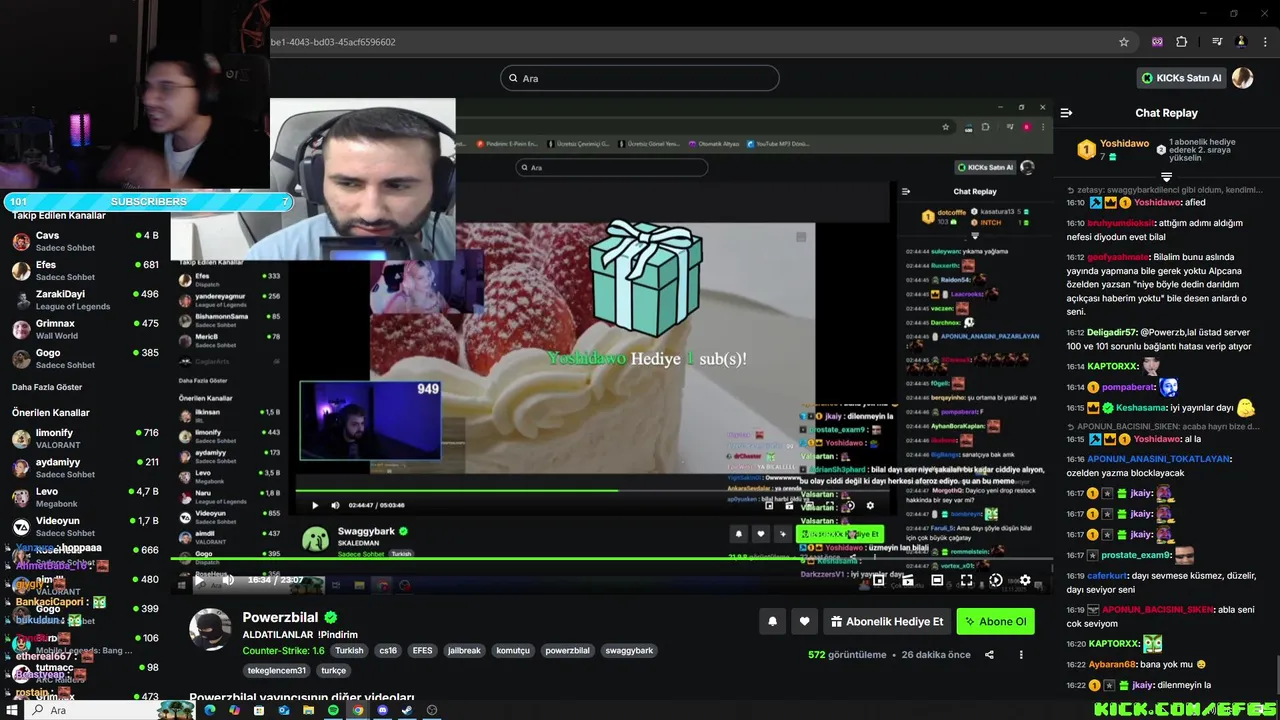1280x720 pixels.
Task: Bookmark this page with the star icon
Action: 1124,42
